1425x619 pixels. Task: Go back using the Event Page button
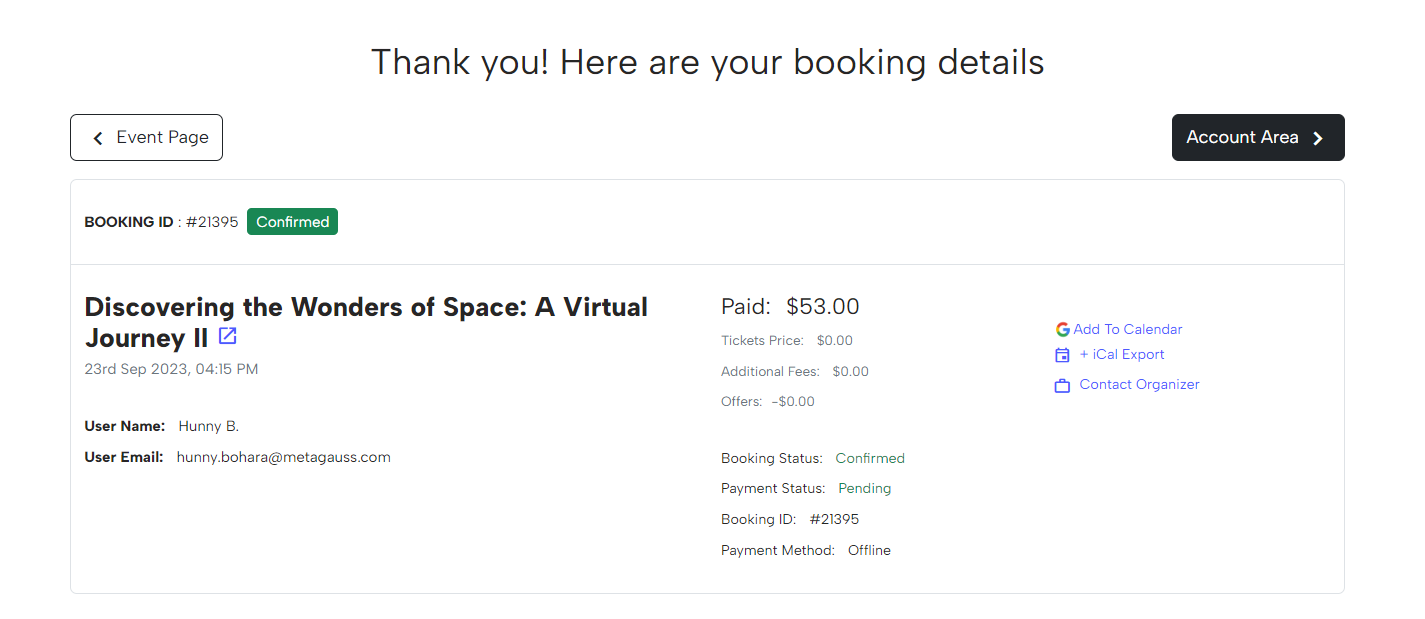point(146,137)
